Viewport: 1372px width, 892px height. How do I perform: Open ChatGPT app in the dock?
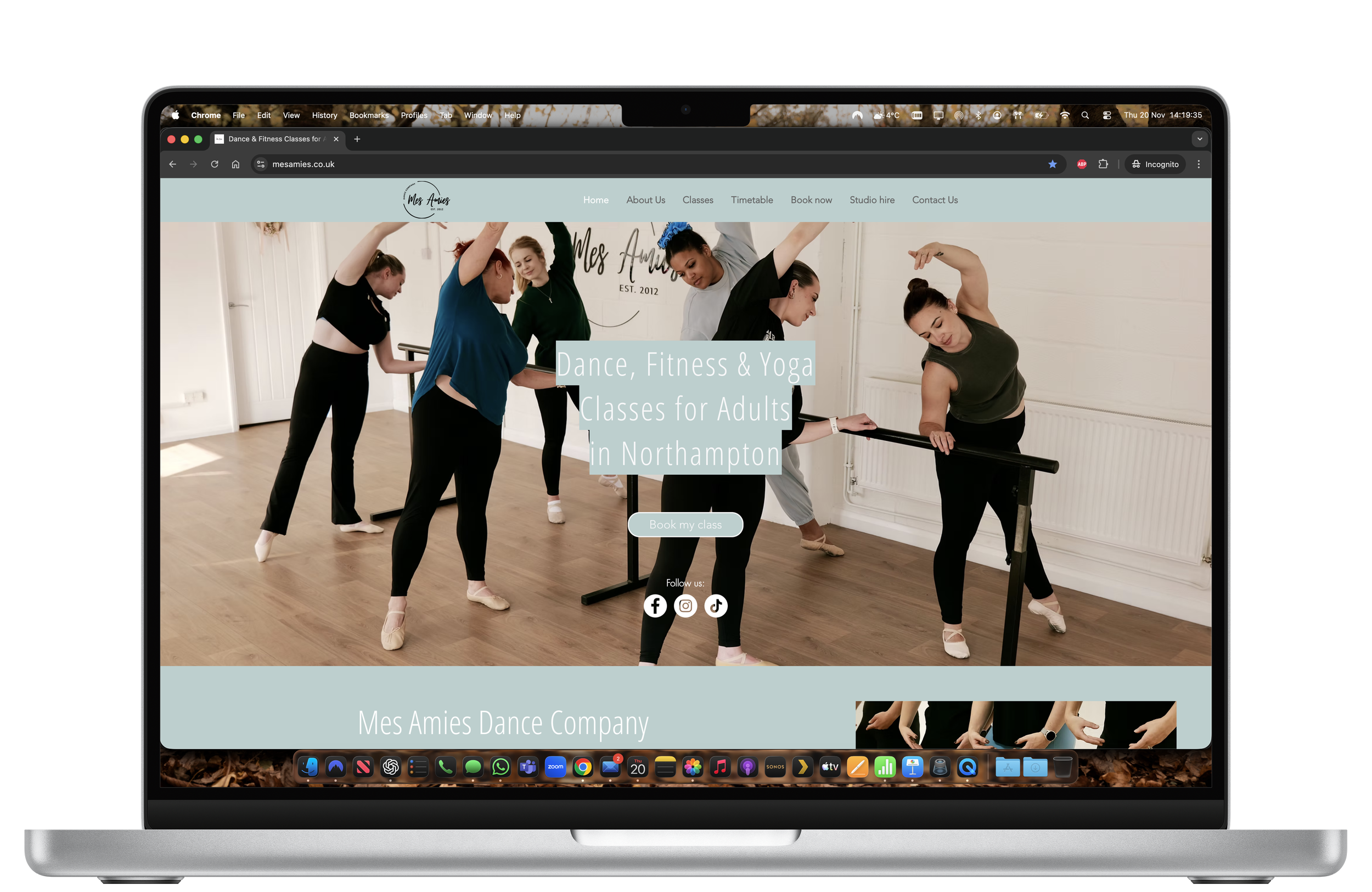point(391,767)
